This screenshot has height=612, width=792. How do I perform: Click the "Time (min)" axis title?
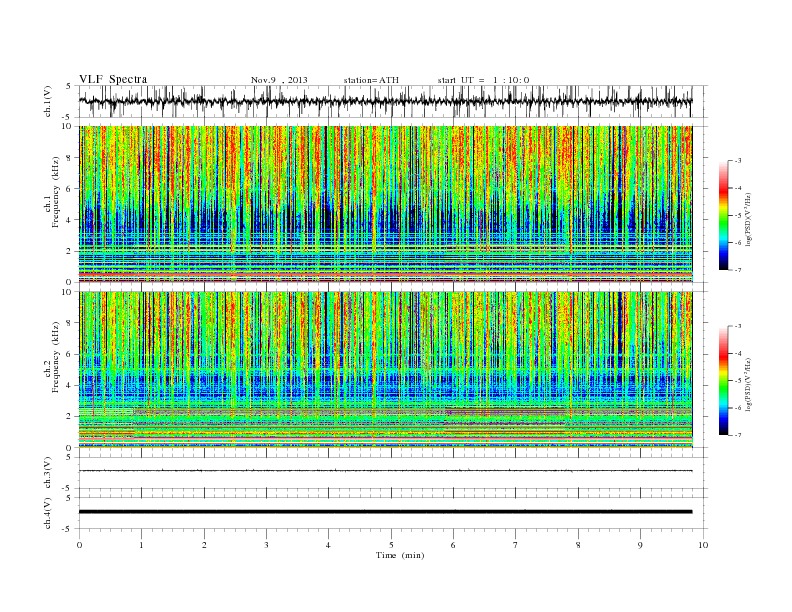[x=400, y=555]
